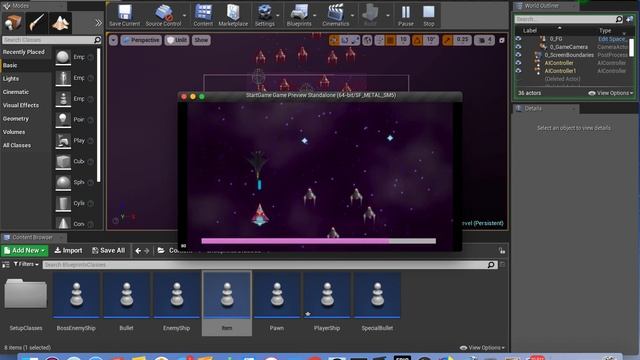Expand more modes with double chevron

[x=98, y=23]
